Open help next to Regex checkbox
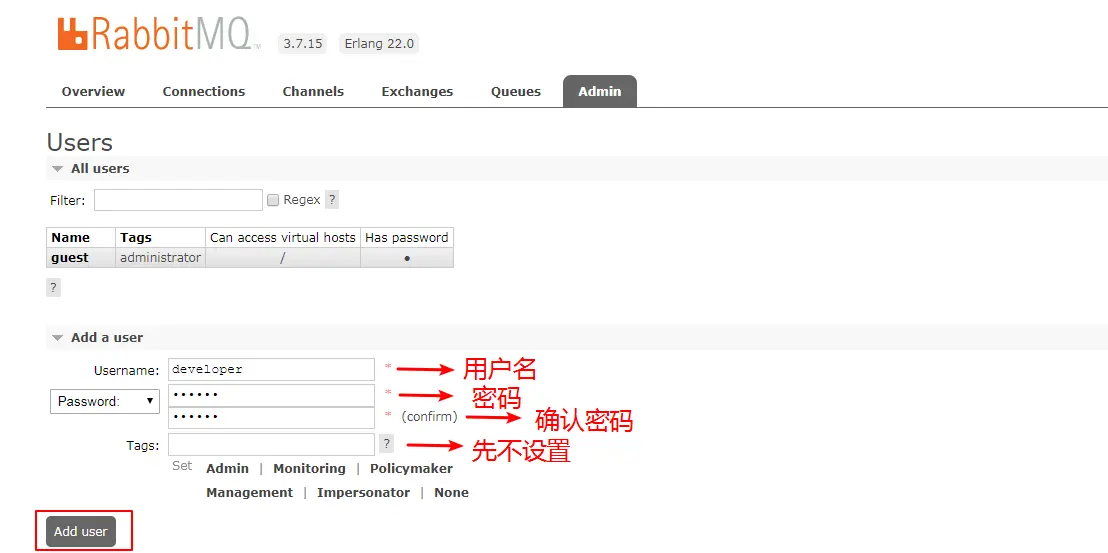The width and height of the screenshot is (1108, 553). tap(332, 200)
